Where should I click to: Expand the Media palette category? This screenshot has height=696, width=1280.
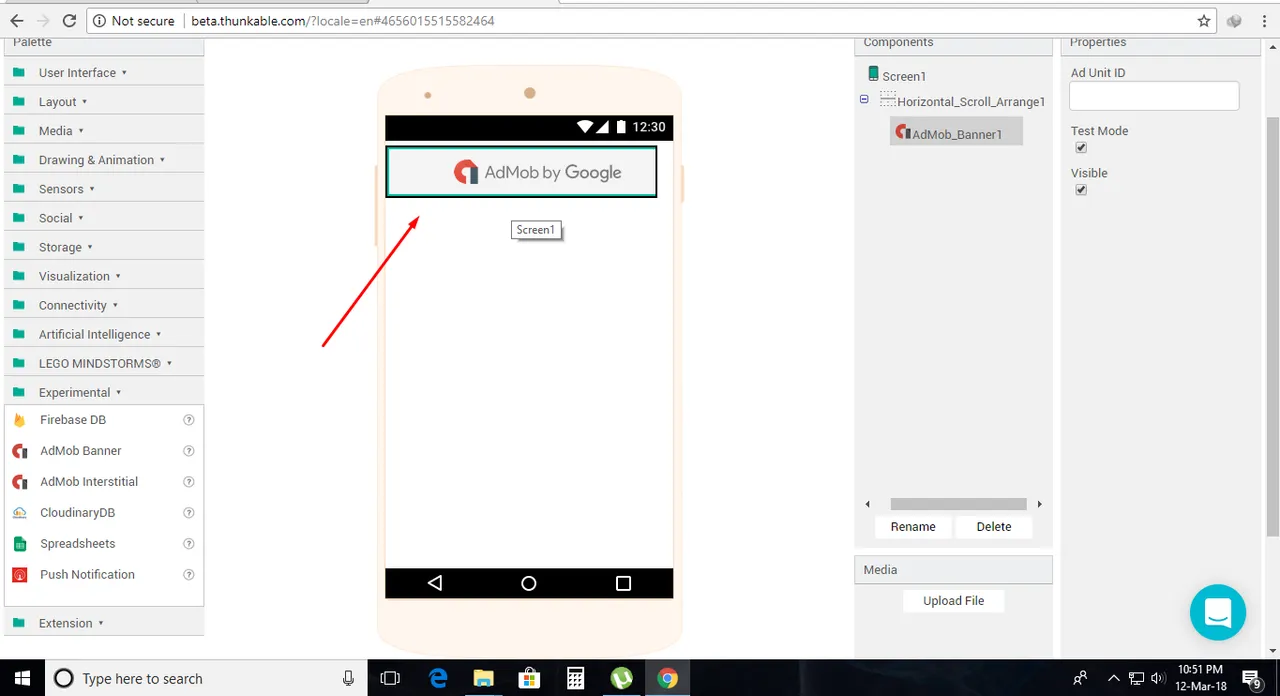(x=104, y=130)
